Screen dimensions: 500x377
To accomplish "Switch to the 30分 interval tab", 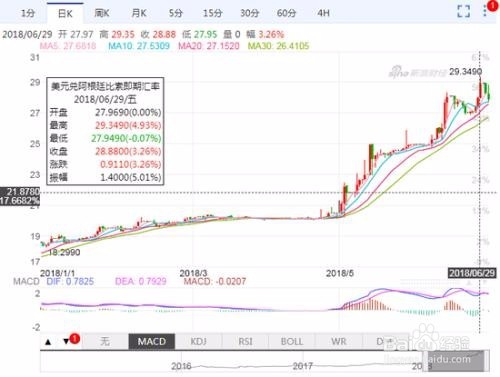I will pyautogui.click(x=250, y=13).
